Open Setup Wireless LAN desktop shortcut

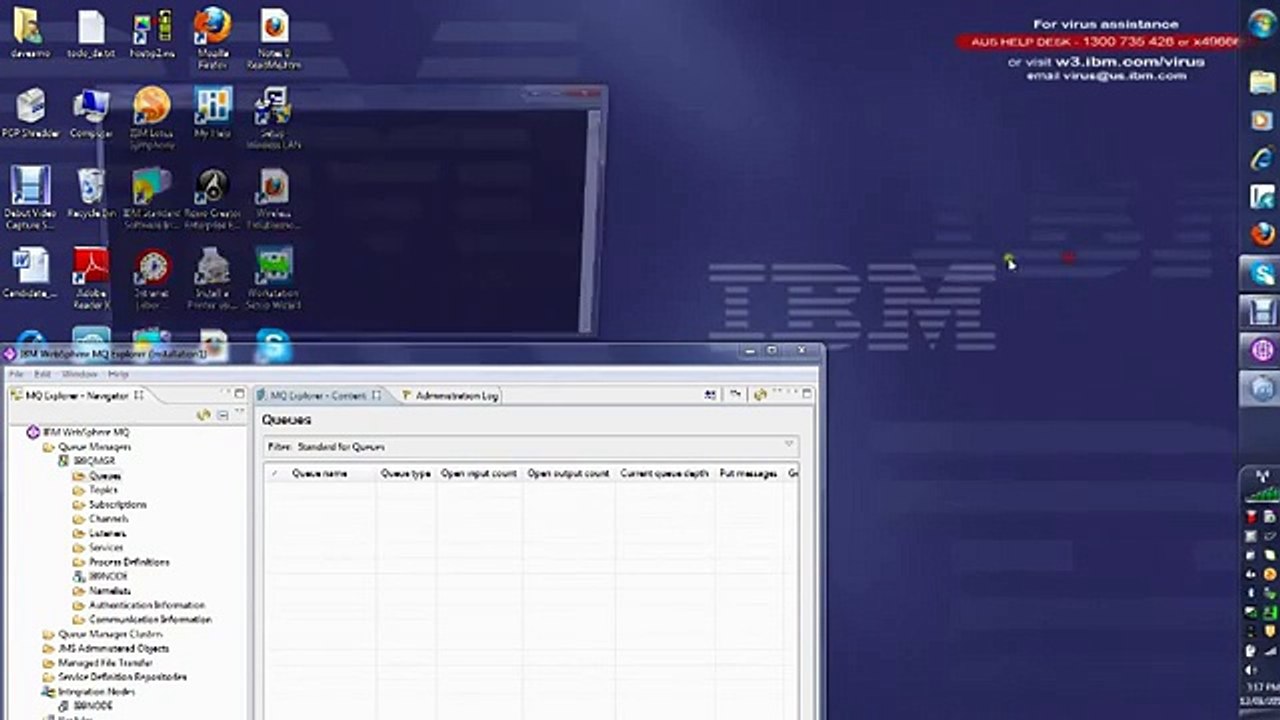tap(273, 118)
